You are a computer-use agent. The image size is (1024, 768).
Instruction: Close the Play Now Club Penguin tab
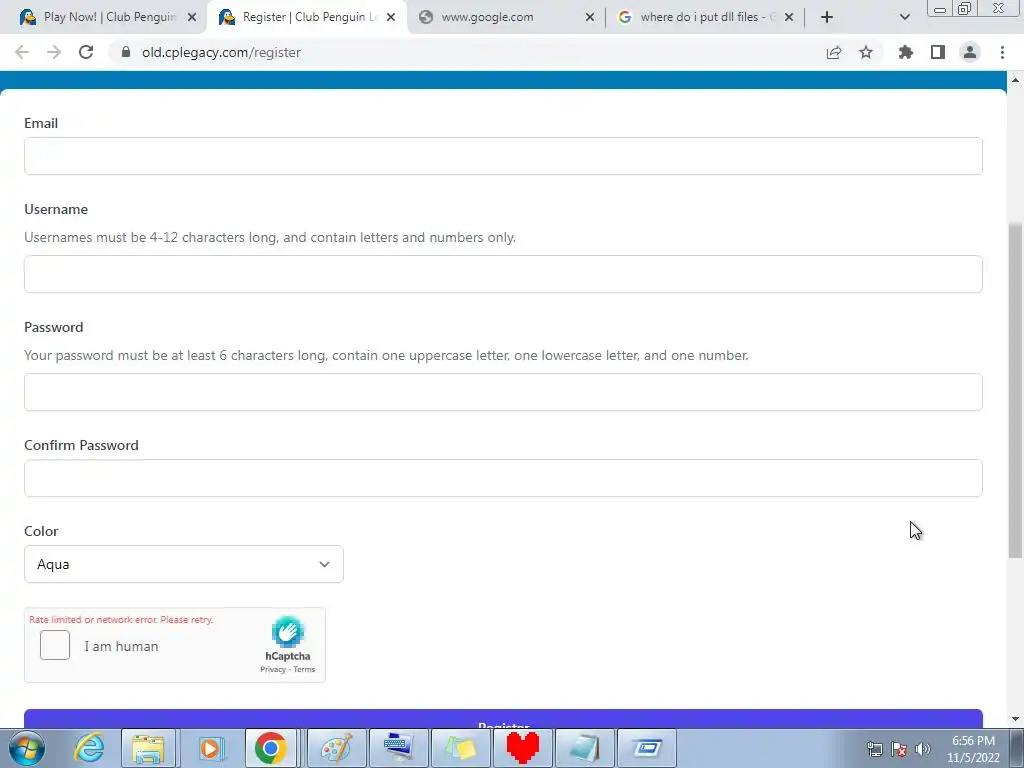pos(192,18)
